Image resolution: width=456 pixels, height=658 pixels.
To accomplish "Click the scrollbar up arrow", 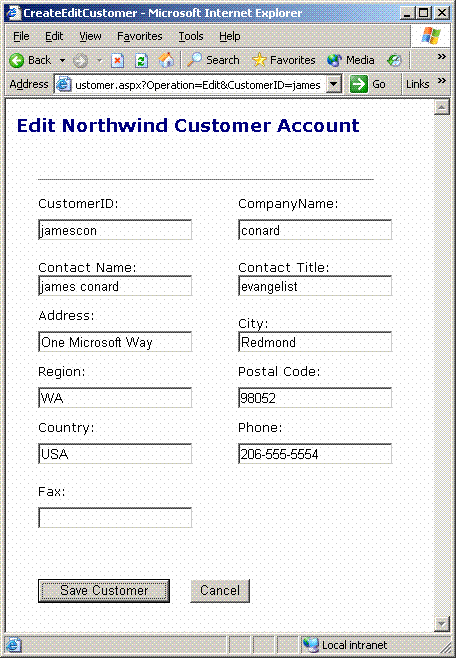I will click(441, 107).
